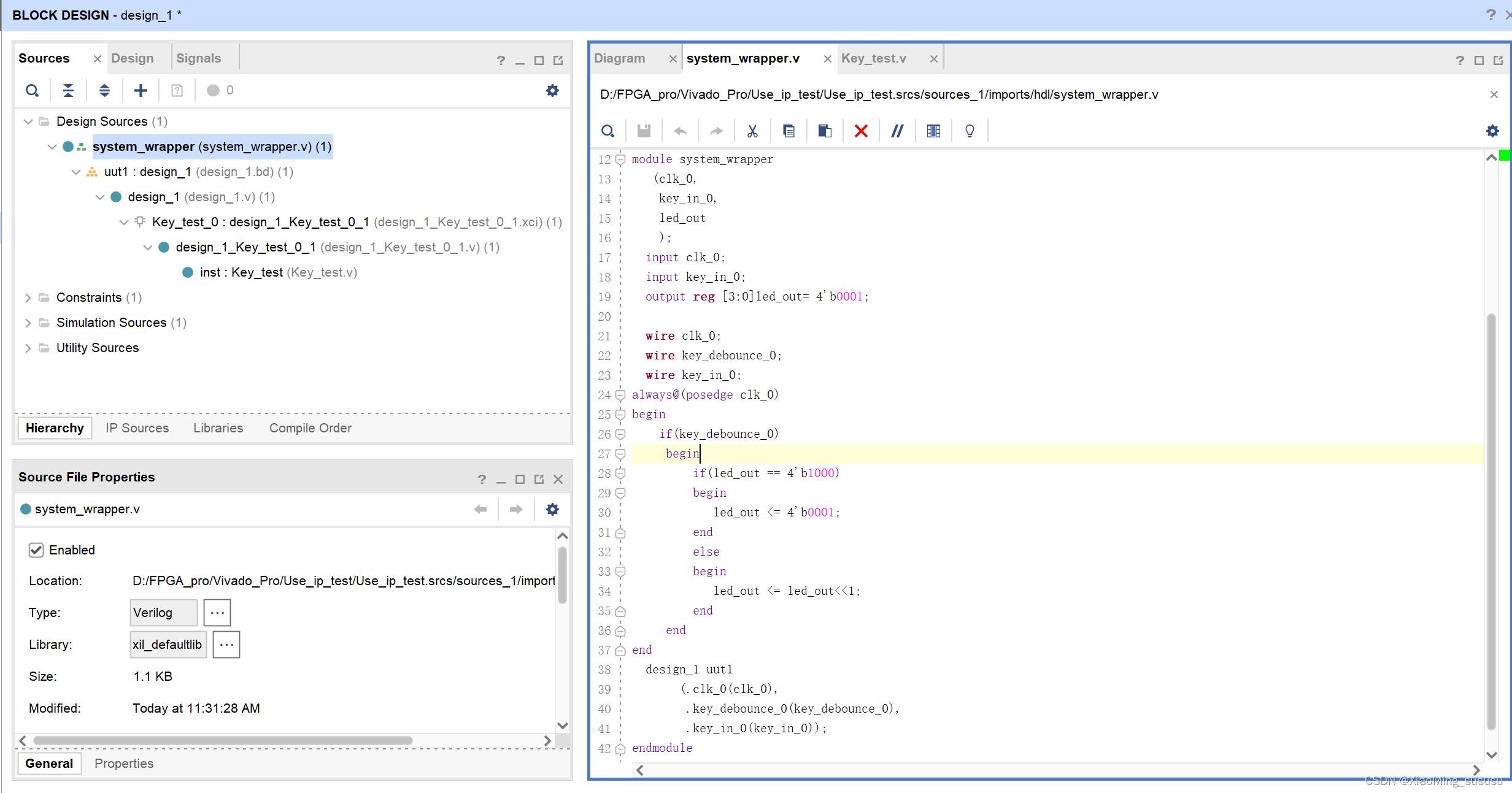Click the Sources panel search icon
The height and width of the screenshot is (793, 1512).
[31, 91]
